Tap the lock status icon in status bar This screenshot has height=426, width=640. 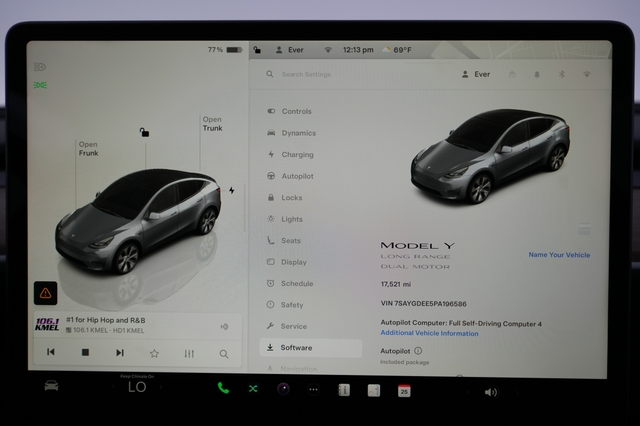(257, 50)
